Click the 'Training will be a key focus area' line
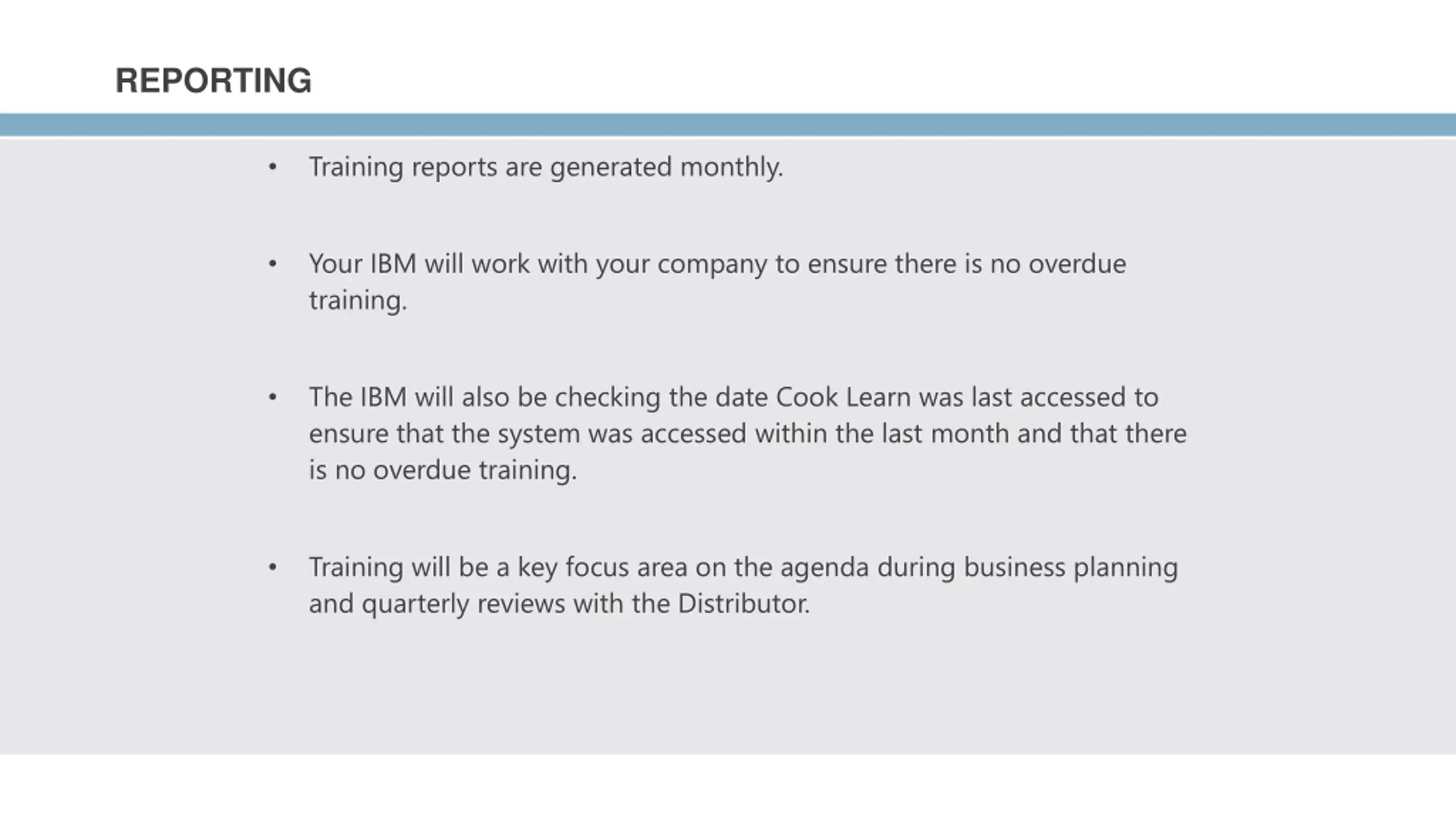 coord(743,568)
